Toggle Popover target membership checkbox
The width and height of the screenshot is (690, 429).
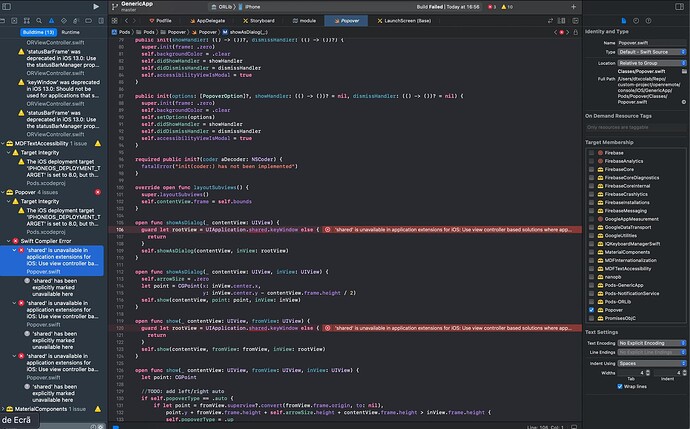[590, 310]
